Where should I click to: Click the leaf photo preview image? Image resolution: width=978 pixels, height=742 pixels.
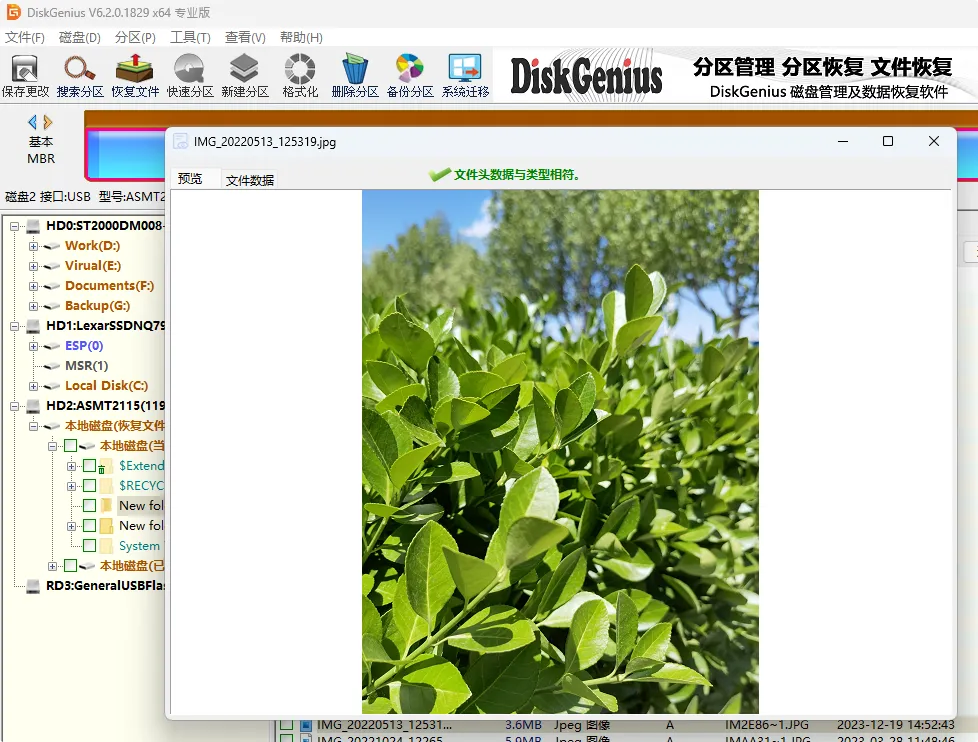560,452
